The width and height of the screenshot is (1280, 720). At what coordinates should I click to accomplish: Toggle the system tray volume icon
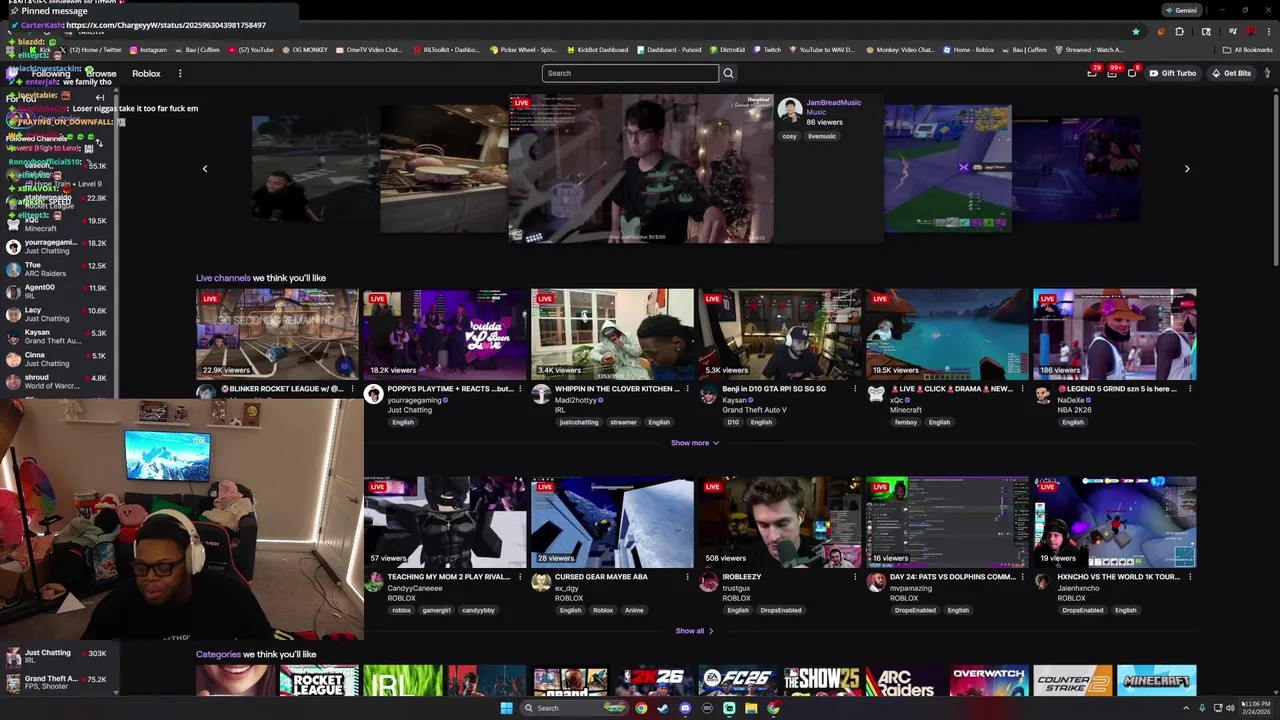click(x=1230, y=708)
